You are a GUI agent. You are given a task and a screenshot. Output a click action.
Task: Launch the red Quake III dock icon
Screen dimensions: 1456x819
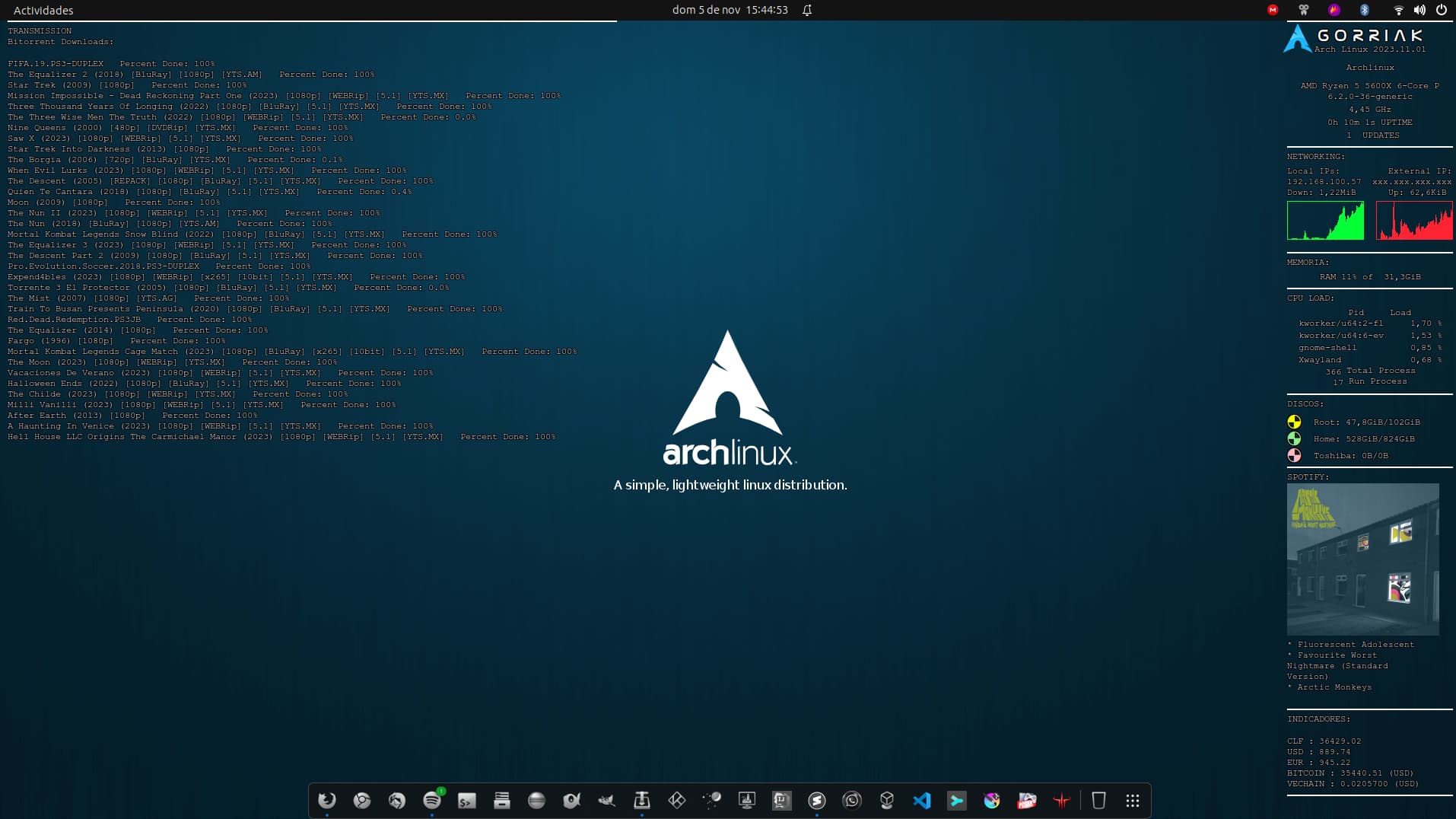point(1062,800)
